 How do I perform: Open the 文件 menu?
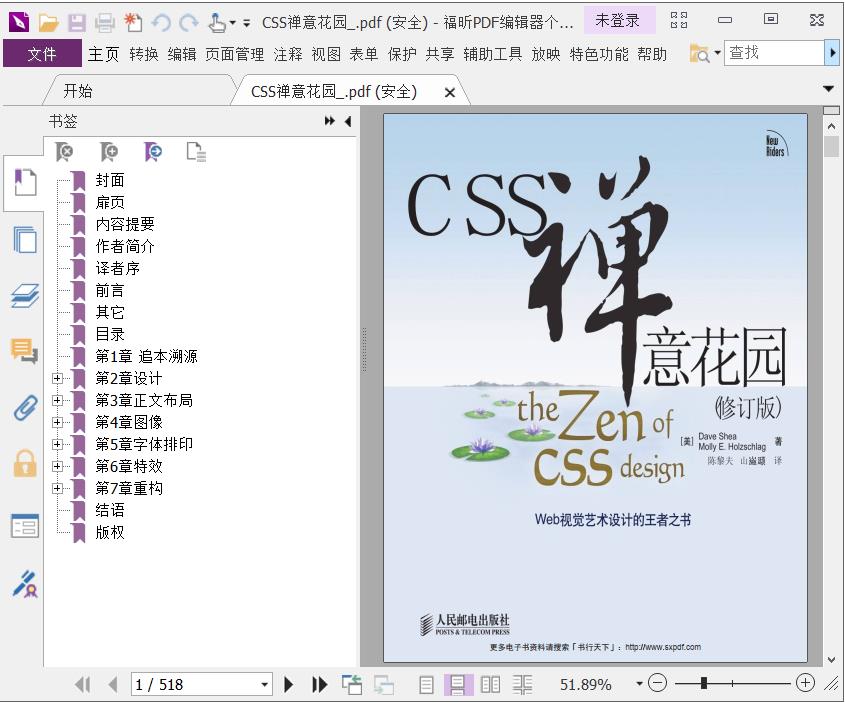[x=42, y=53]
